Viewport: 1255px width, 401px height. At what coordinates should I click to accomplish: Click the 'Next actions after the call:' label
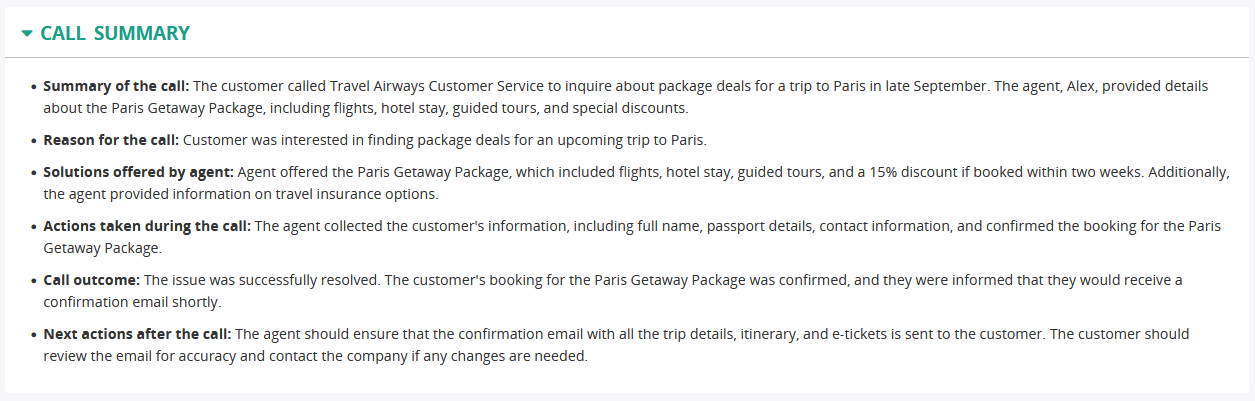coord(137,334)
